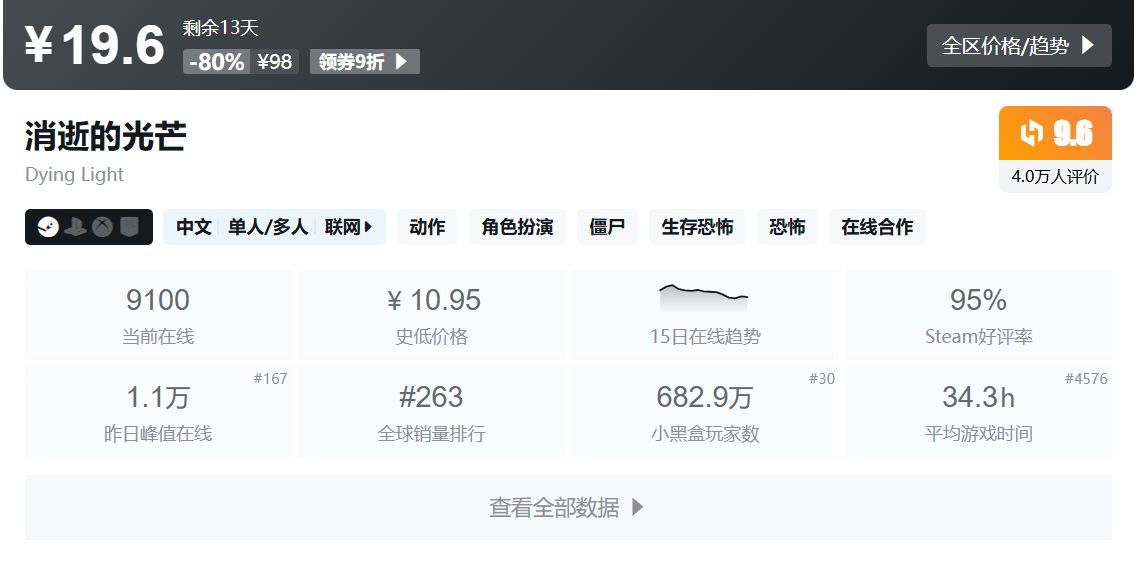The height and width of the screenshot is (585, 1146).
Task: Open 查看全部数据 full data view
Action: (x=568, y=507)
